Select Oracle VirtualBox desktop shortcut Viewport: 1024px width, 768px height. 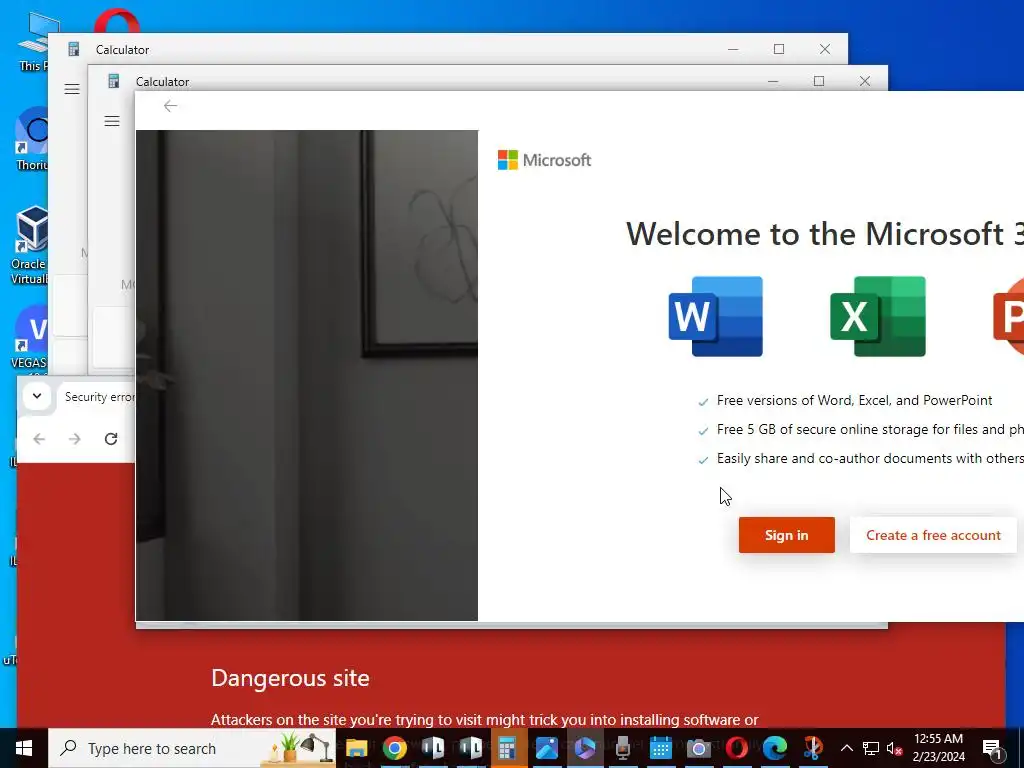coord(29,246)
